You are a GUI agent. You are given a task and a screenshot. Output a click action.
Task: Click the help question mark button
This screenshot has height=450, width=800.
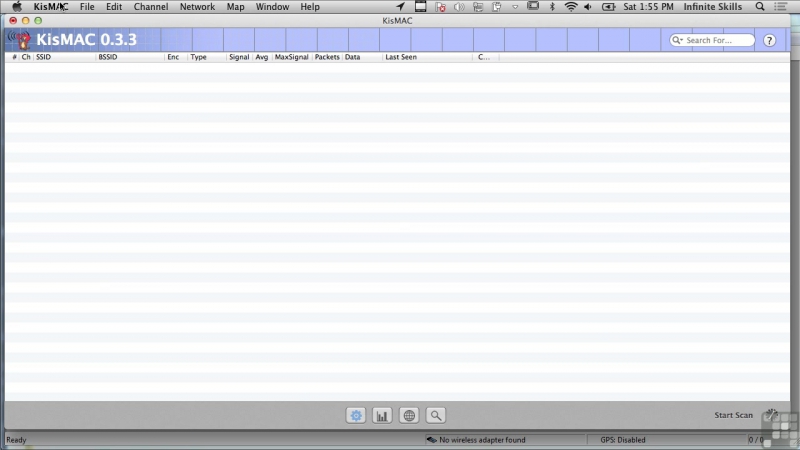[x=769, y=40]
